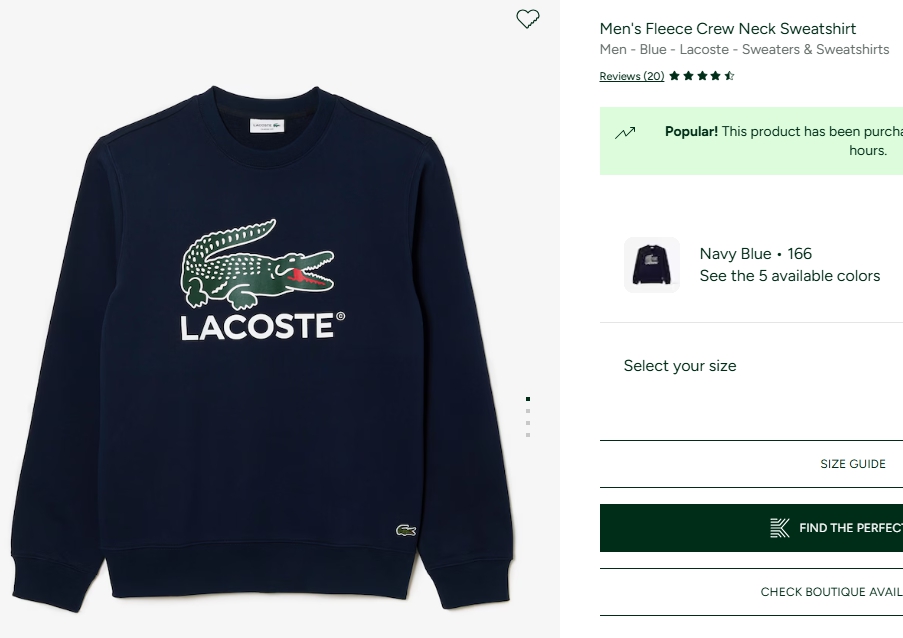Open the Size Guide panel
This screenshot has height=638, width=903.
(x=852, y=464)
